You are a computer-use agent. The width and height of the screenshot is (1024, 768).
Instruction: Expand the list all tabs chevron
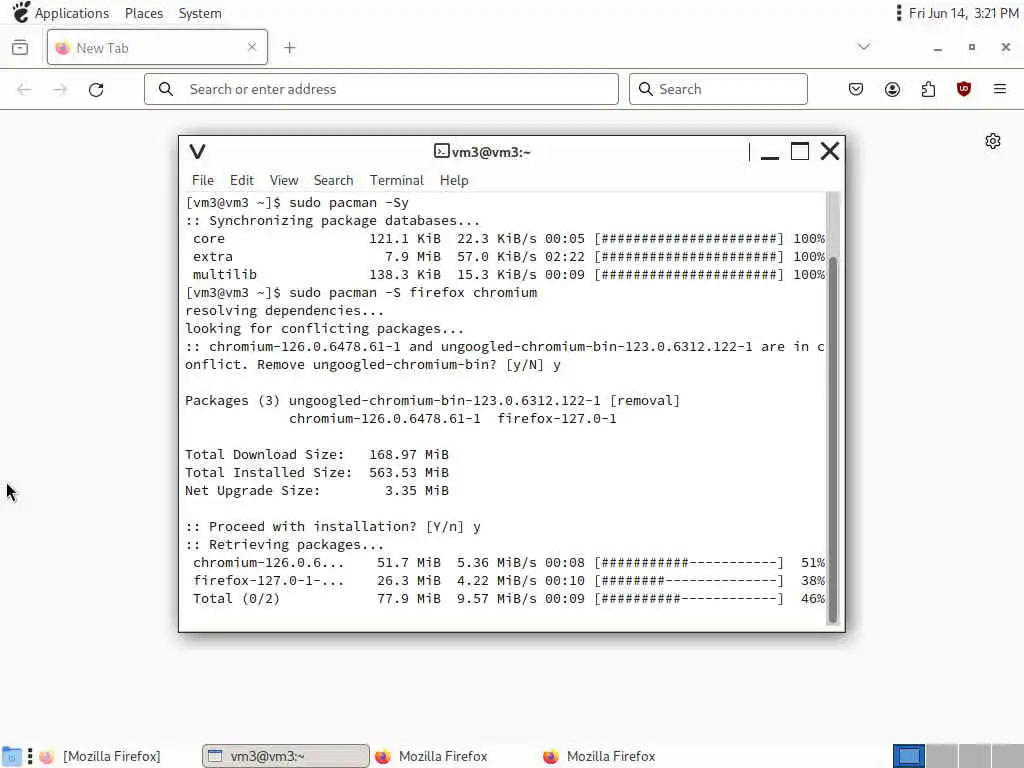tap(863, 47)
